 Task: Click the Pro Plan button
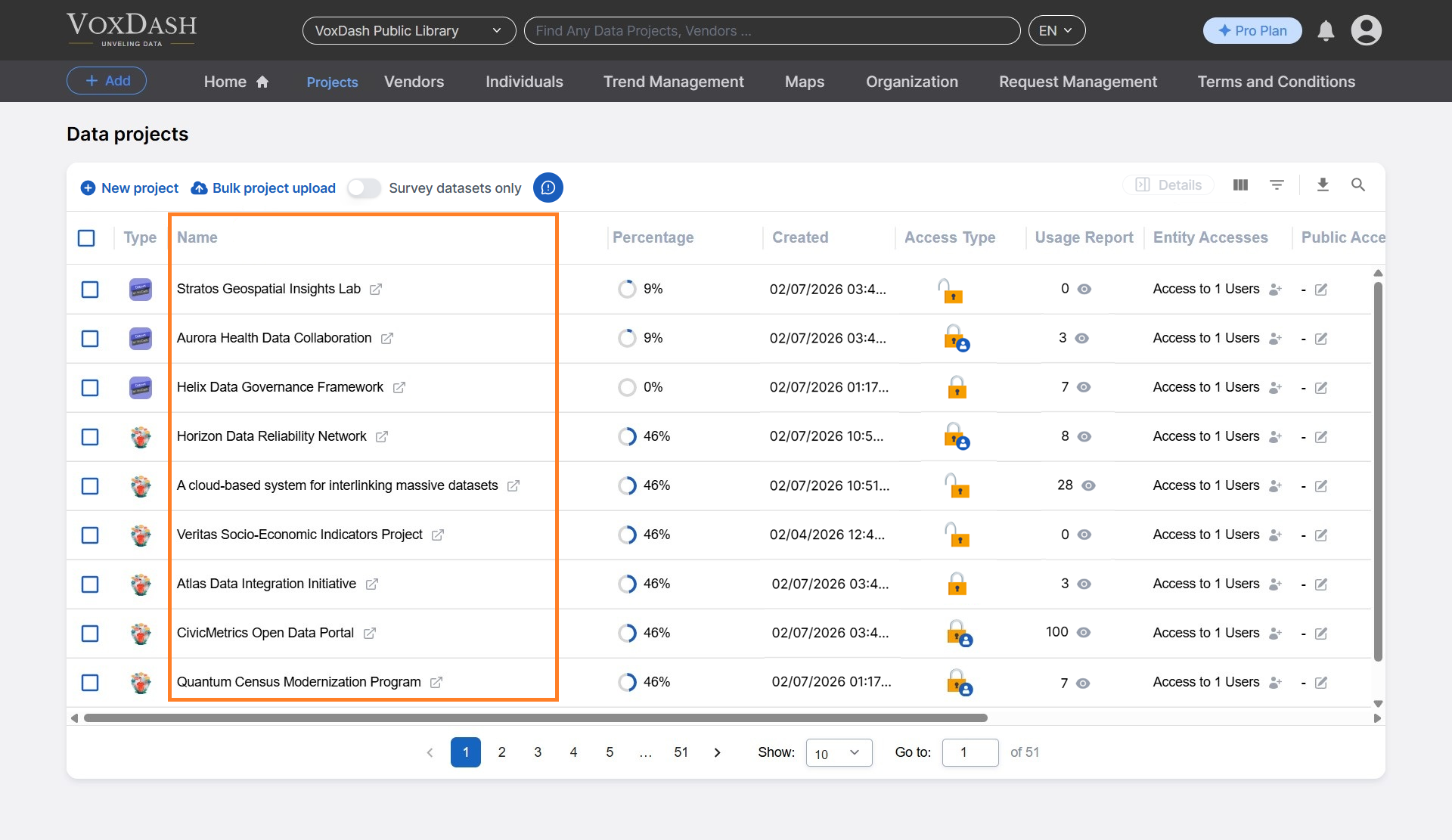(x=1252, y=30)
